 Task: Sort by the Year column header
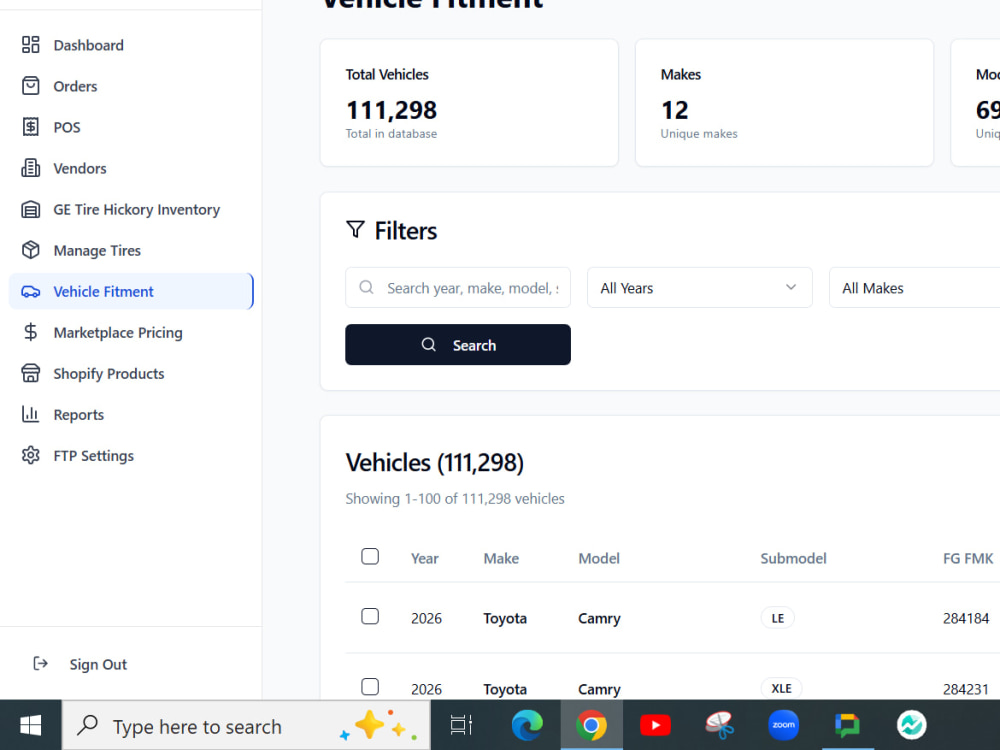click(x=425, y=558)
